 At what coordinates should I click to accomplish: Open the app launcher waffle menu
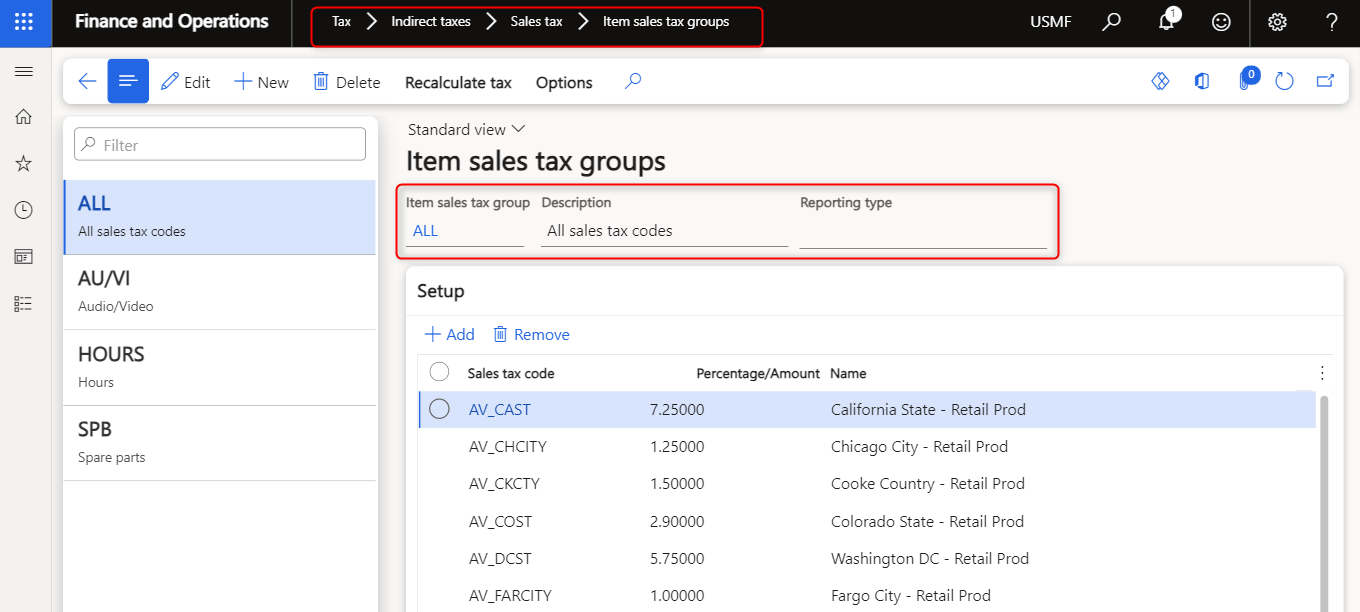24,22
